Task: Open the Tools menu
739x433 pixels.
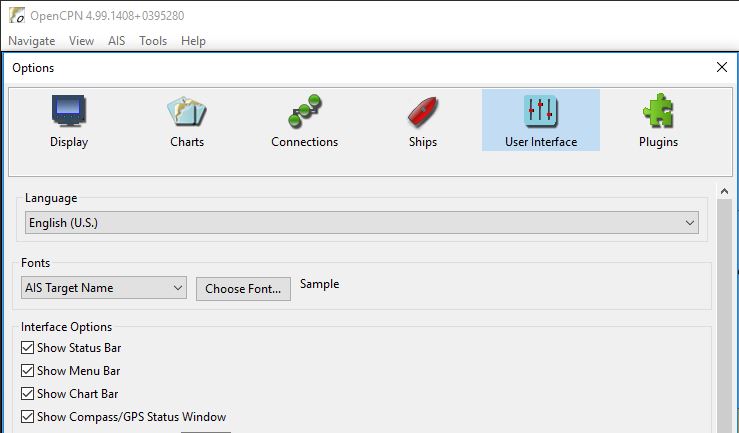Action: click(153, 41)
